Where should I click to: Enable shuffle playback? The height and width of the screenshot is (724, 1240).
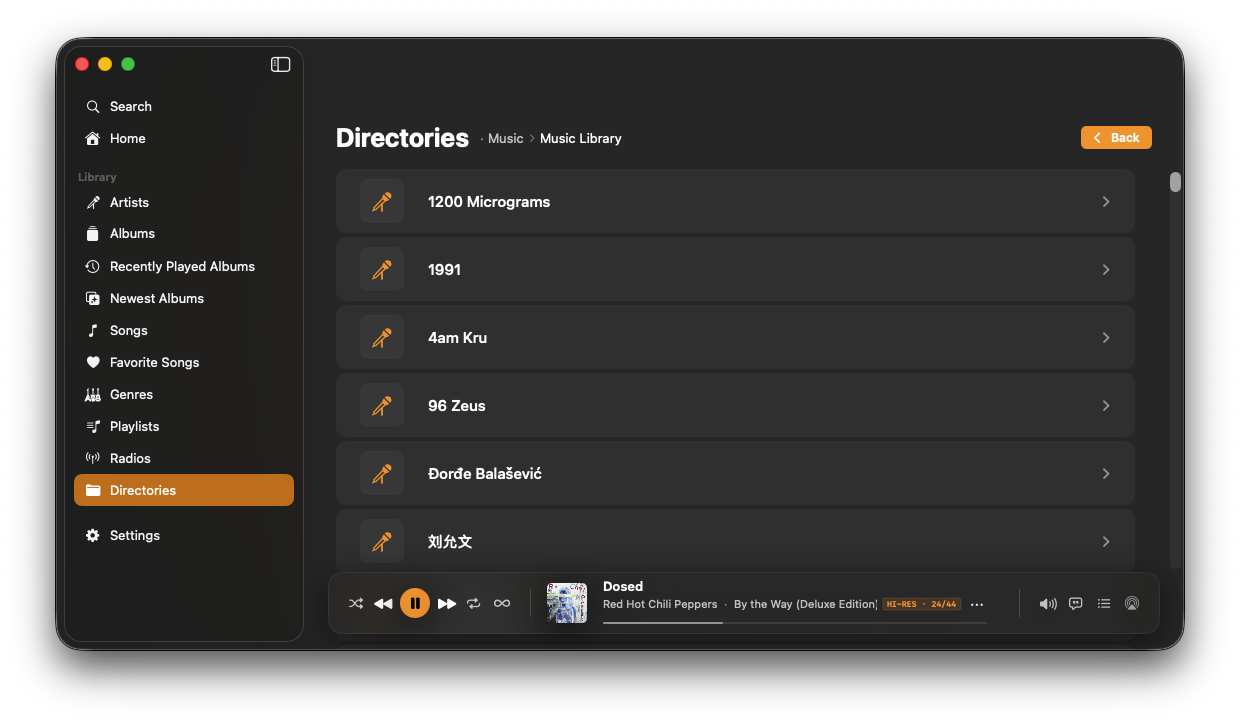pos(356,602)
